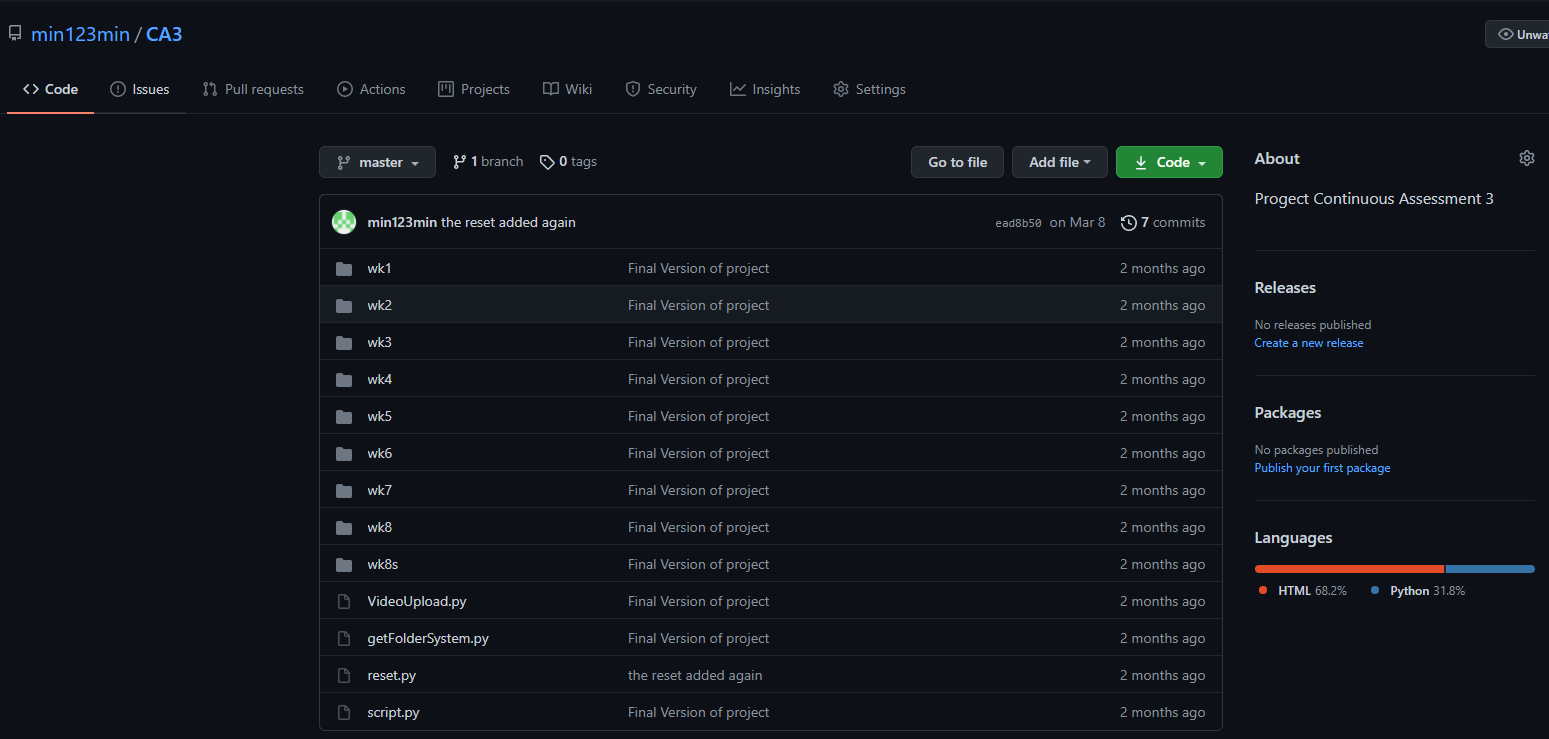1549x739 pixels.
Task: Open the script.py file
Action: (x=393, y=713)
